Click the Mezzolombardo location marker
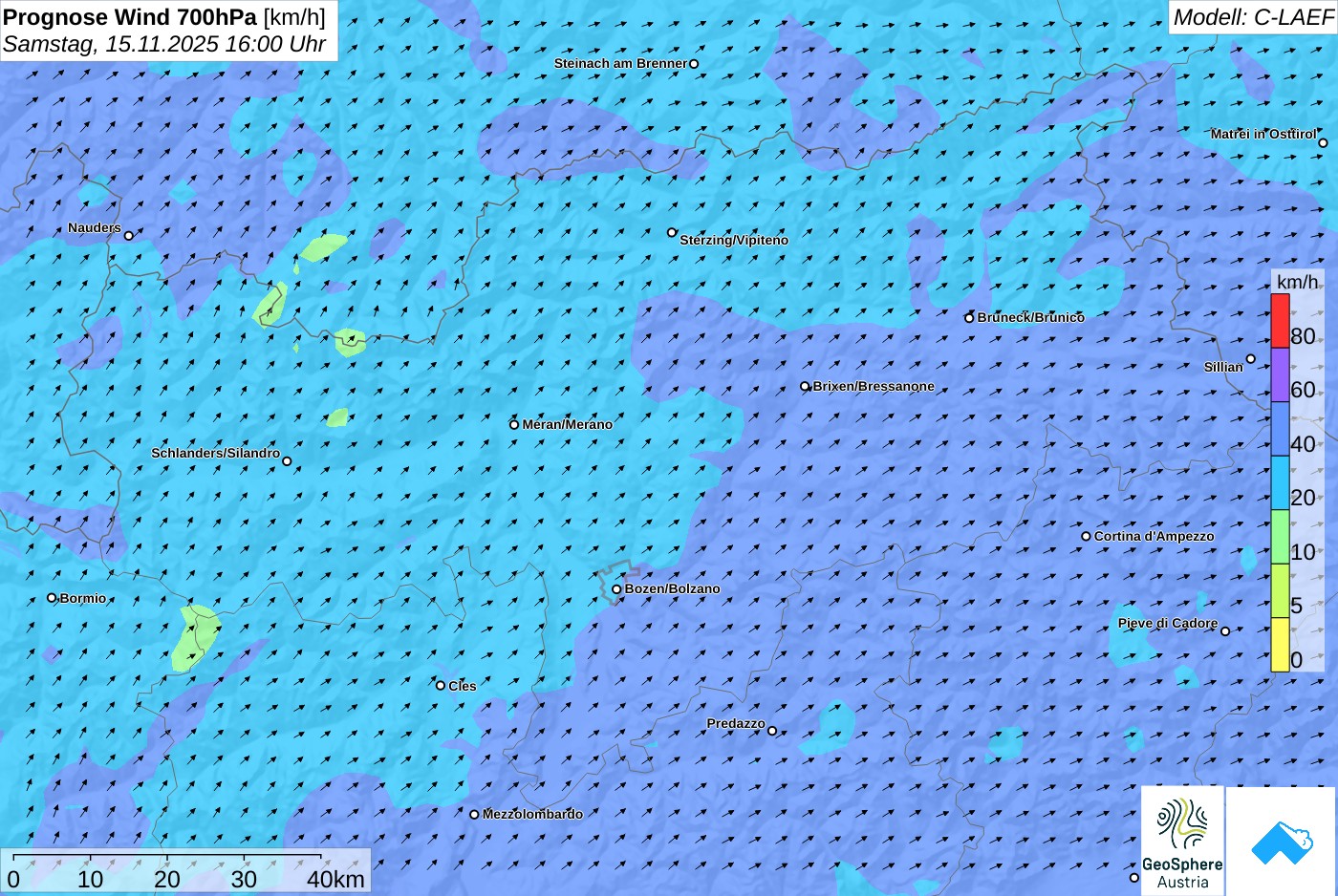Viewport: 1338px width, 896px height. click(474, 815)
